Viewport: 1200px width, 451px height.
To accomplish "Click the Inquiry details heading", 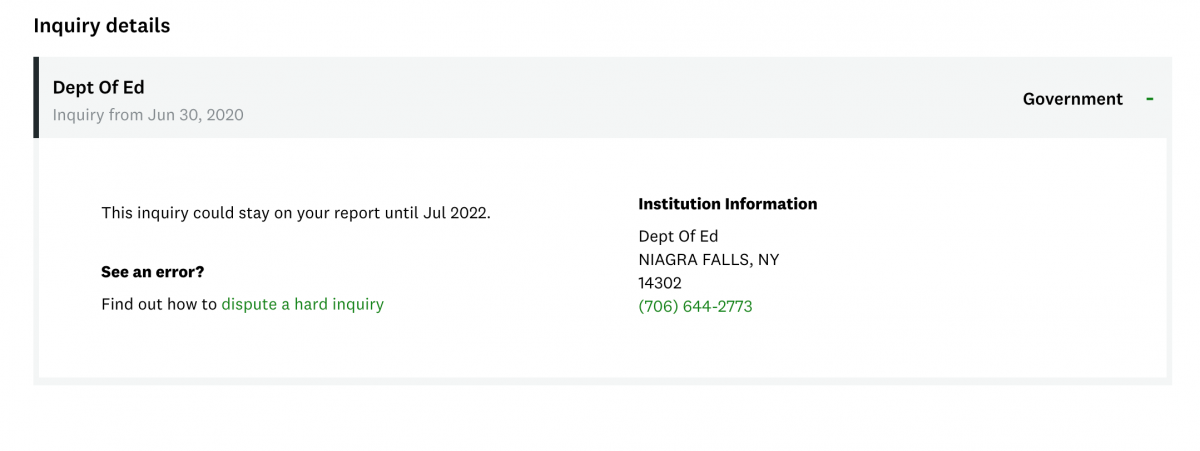I will [x=102, y=26].
